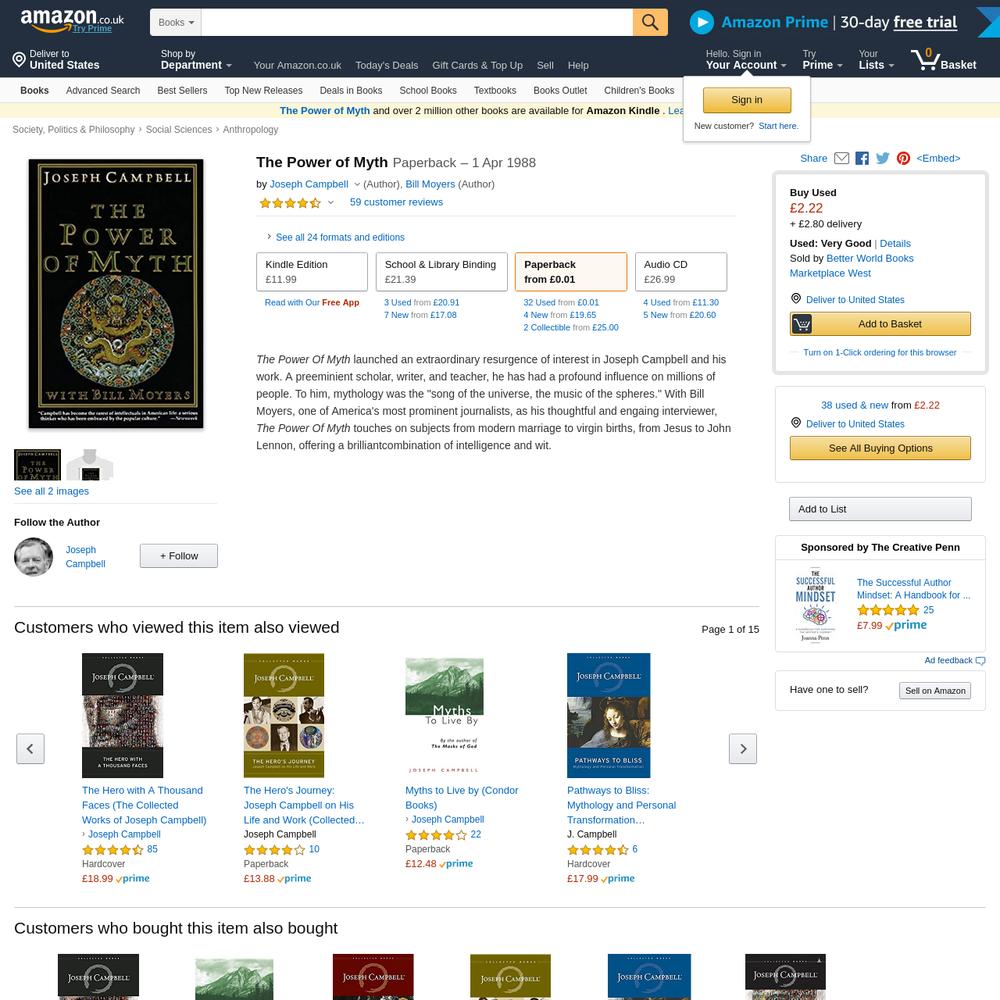Open the Books search category dropdown

[176, 22]
